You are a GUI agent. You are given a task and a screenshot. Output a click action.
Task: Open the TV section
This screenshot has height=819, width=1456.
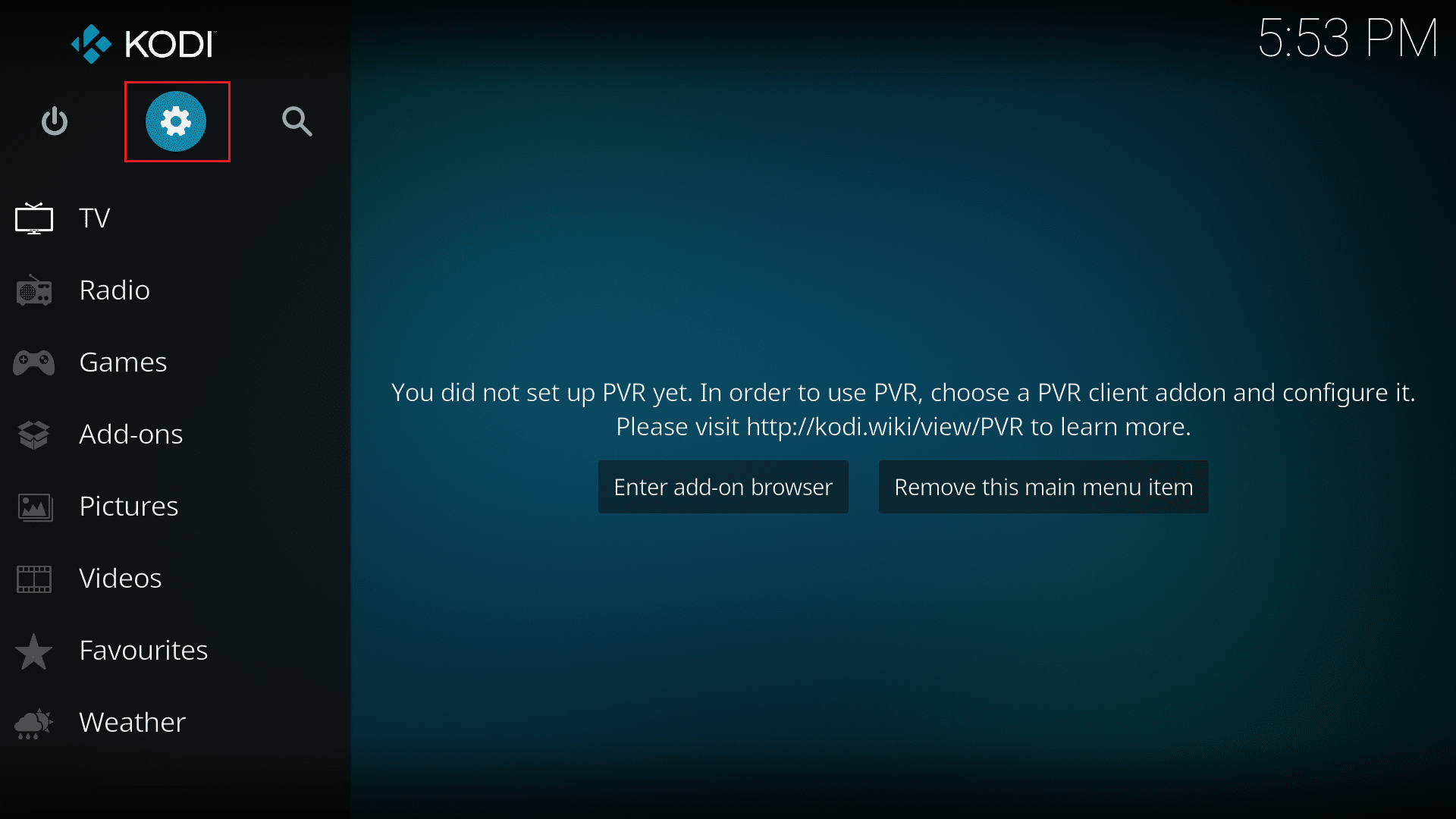[x=96, y=217]
